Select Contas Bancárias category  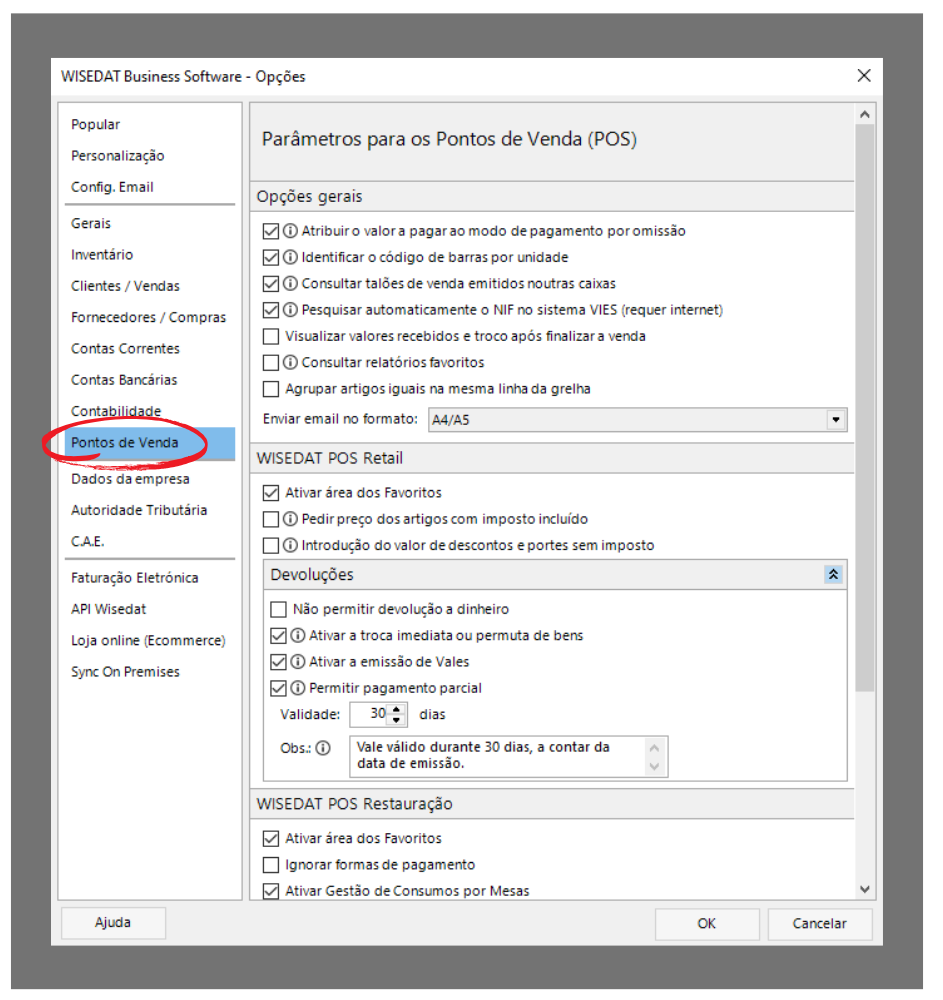124,379
